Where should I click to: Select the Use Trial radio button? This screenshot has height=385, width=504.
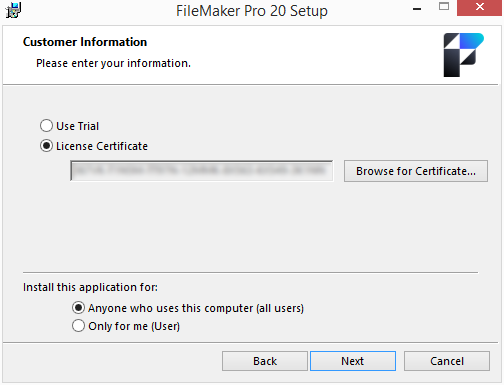(46, 126)
